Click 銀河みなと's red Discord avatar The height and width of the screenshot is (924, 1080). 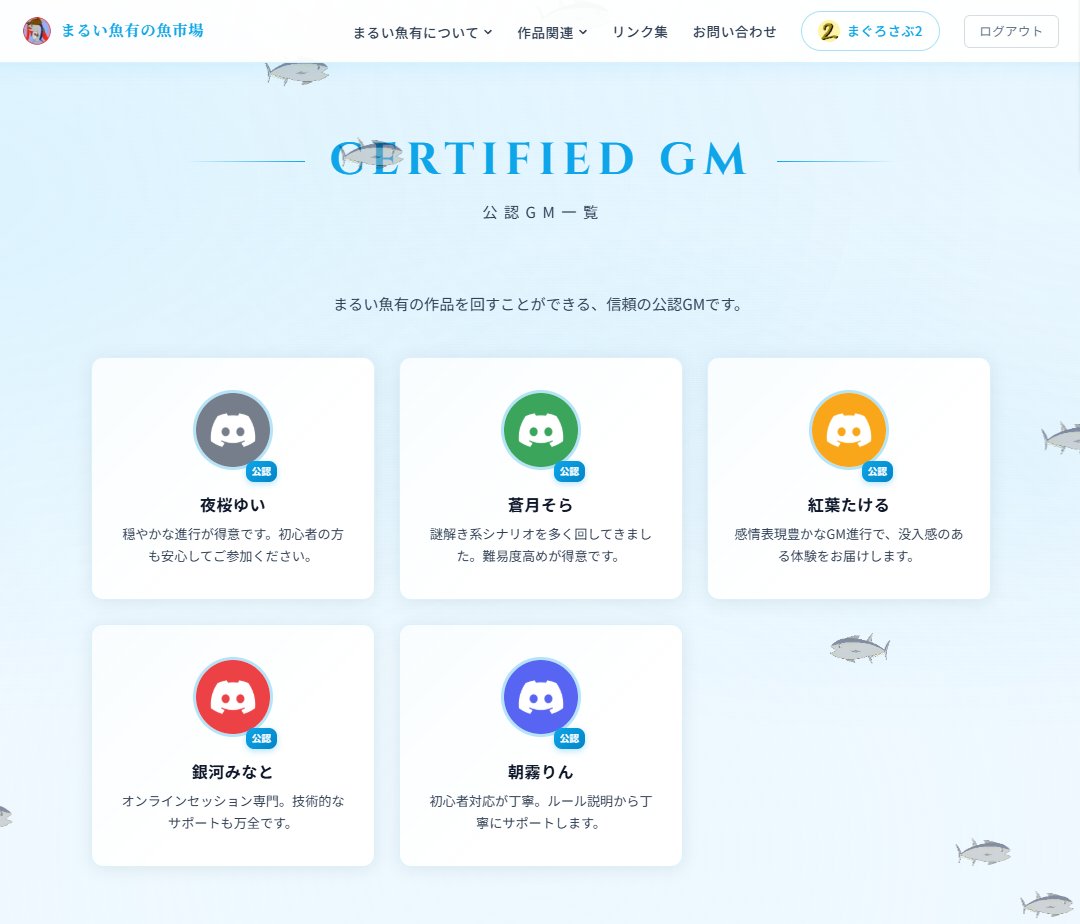pyautogui.click(x=233, y=697)
